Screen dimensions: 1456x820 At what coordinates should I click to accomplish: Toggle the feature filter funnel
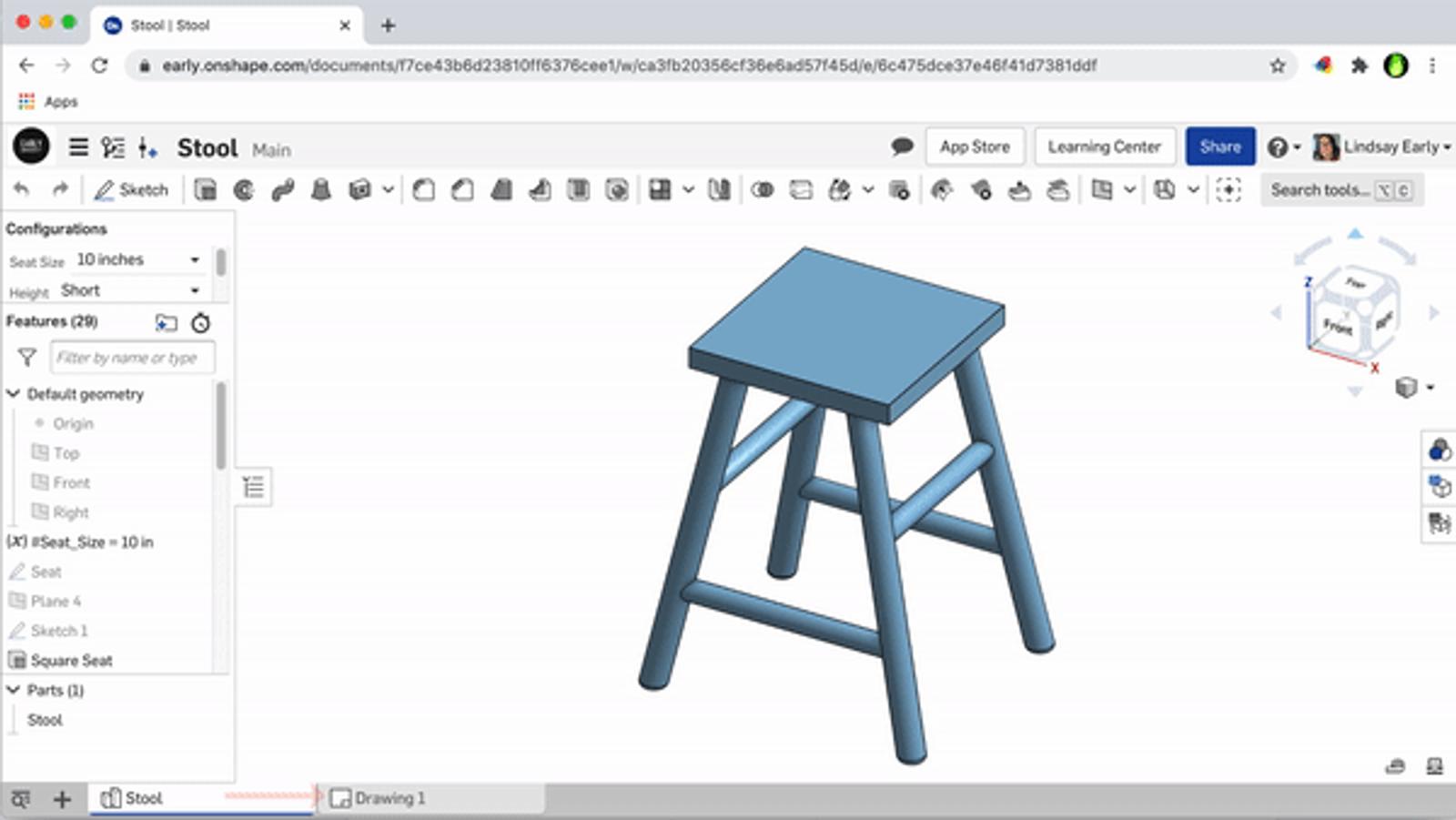[x=27, y=358]
